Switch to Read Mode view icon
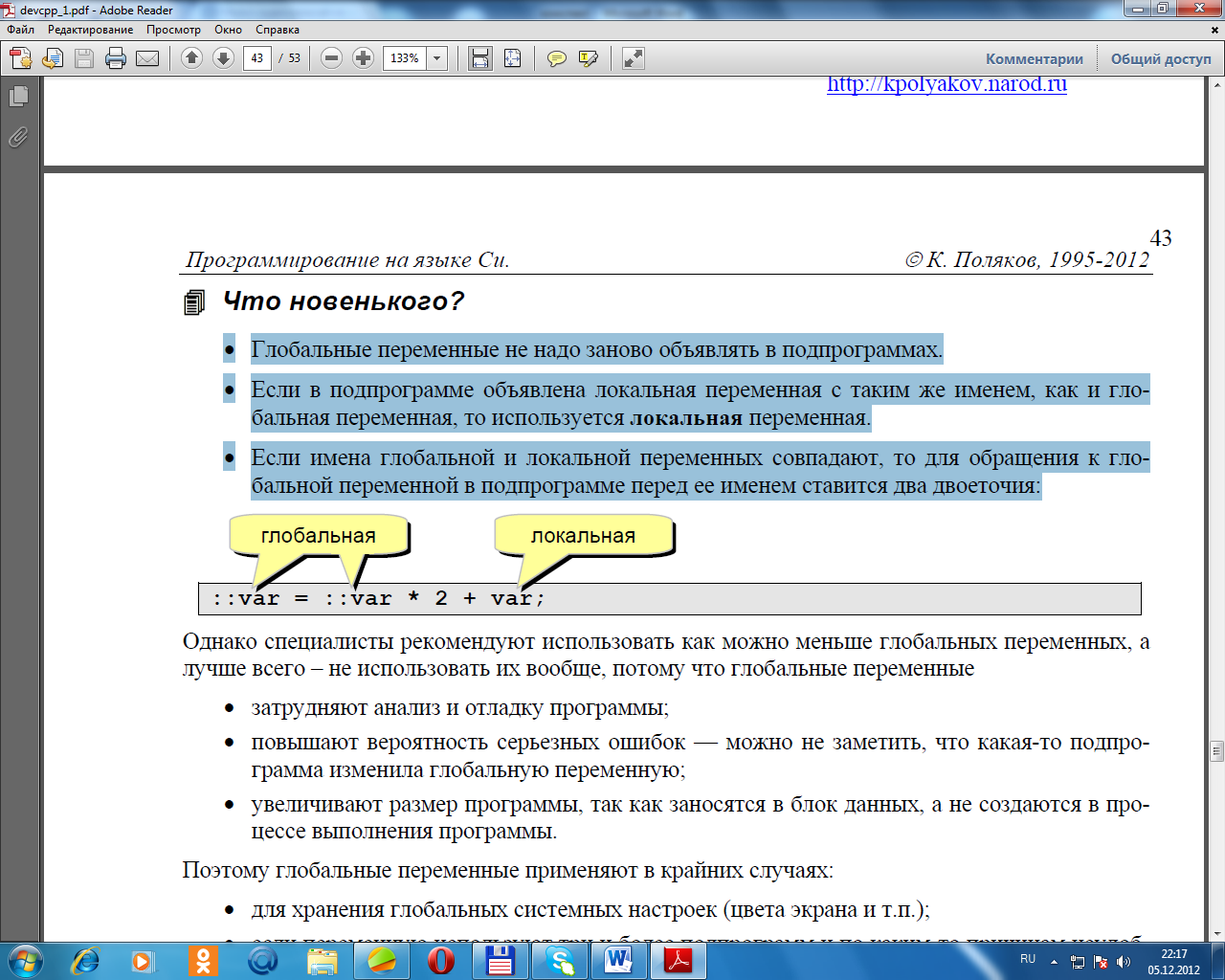The width and height of the screenshot is (1225, 980). tap(633, 58)
